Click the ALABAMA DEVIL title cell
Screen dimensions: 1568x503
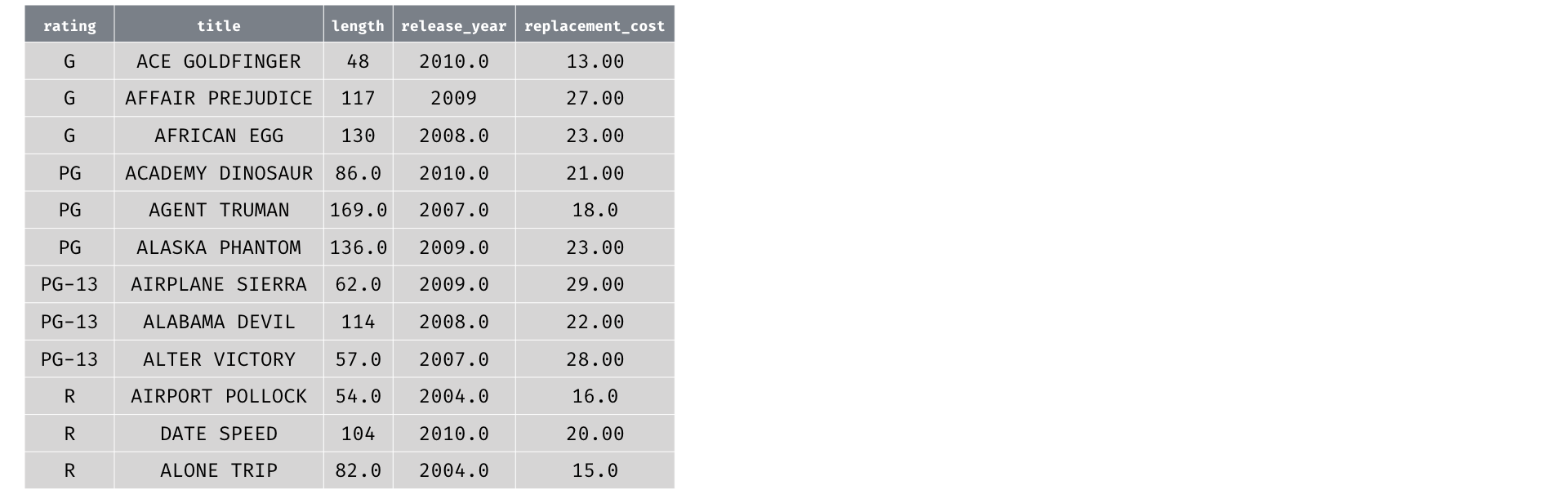[219, 322]
